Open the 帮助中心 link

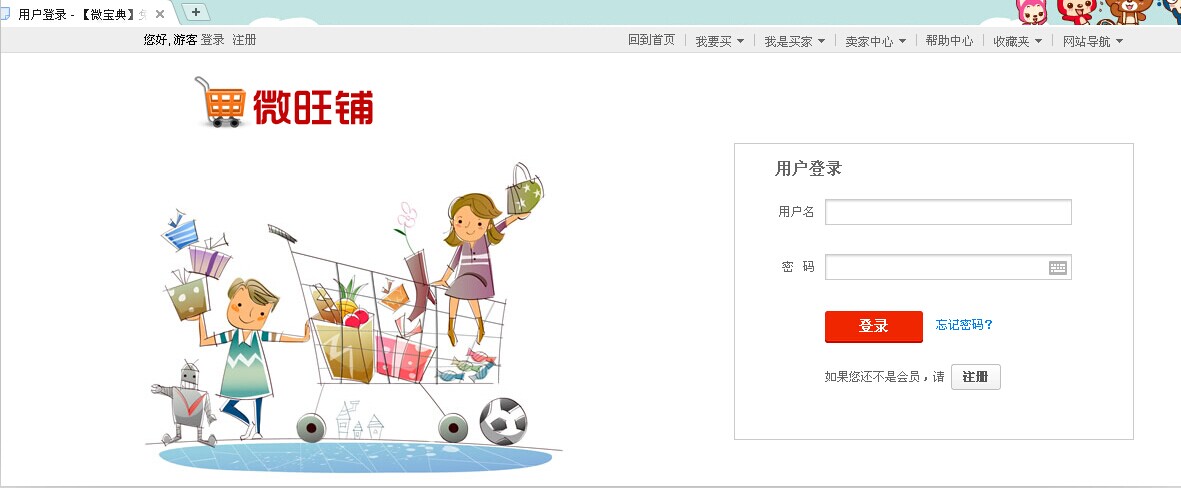point(949,41)
